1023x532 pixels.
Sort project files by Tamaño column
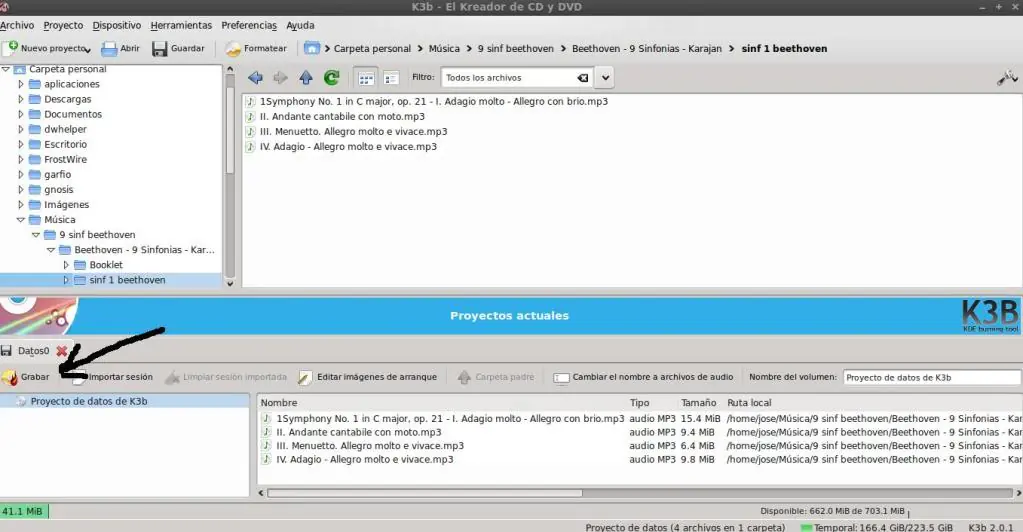pos(699,403)
